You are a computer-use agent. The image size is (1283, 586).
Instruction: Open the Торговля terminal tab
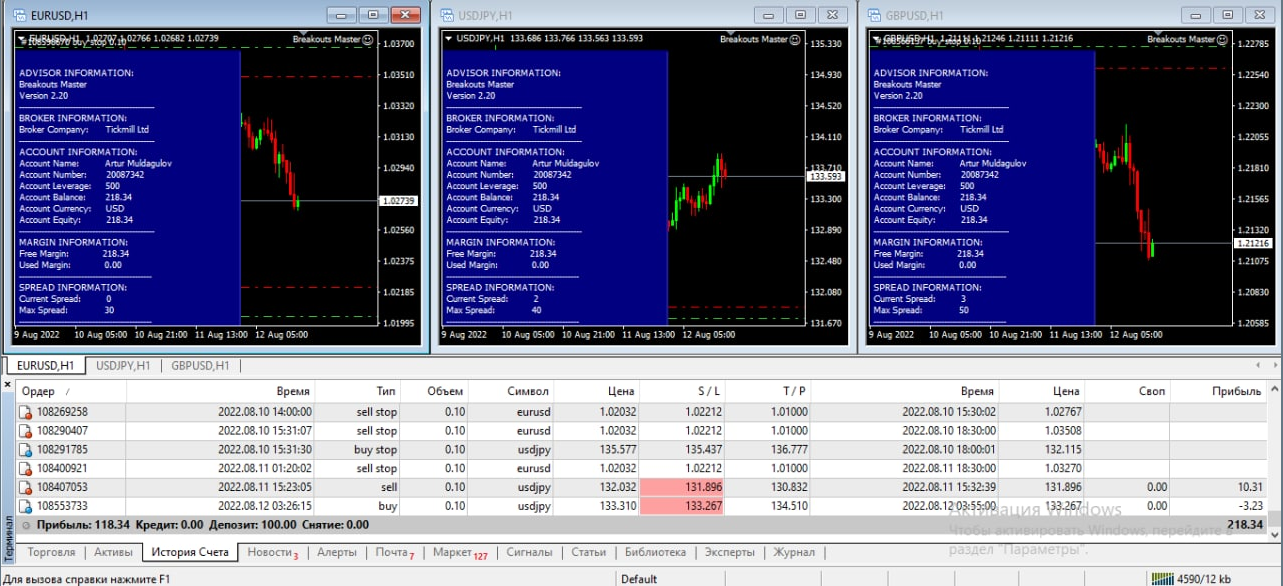click(51, 552)
